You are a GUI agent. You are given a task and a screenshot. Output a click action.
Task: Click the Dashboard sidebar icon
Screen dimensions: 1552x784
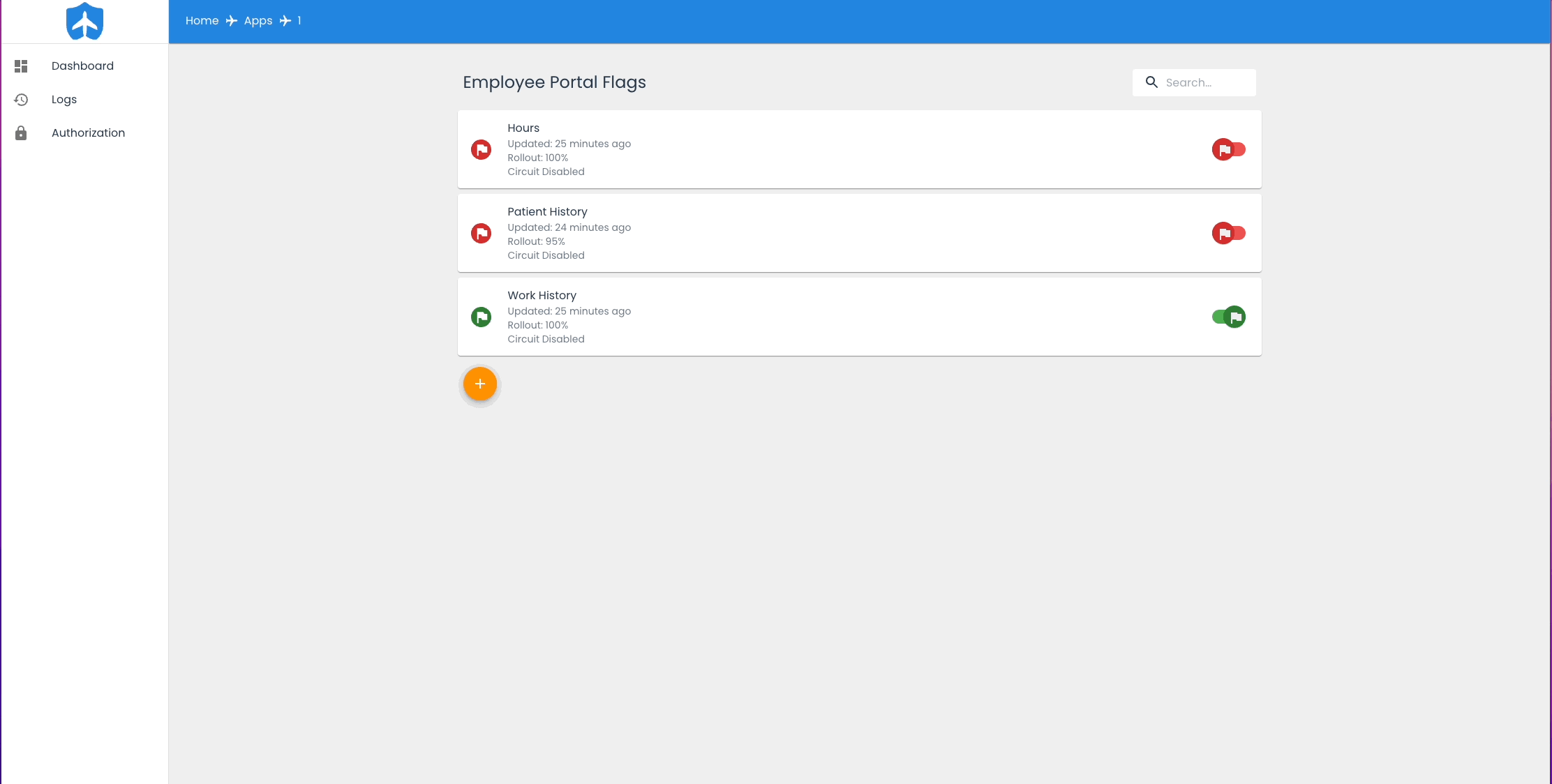coord(21,66)
